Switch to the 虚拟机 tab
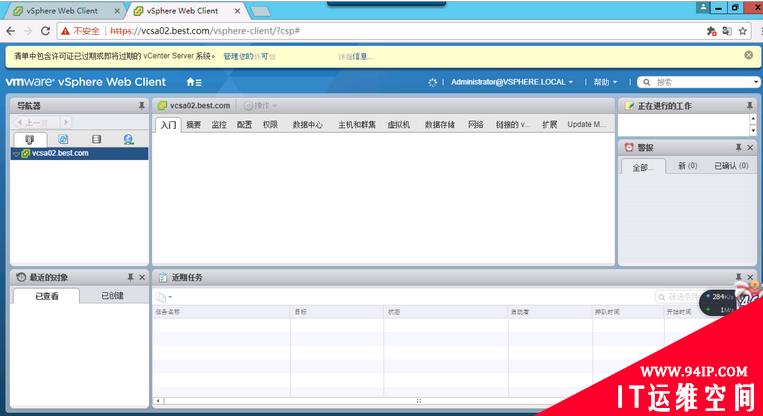This screenshot has height=416, width=763. (x=399, y=125)
